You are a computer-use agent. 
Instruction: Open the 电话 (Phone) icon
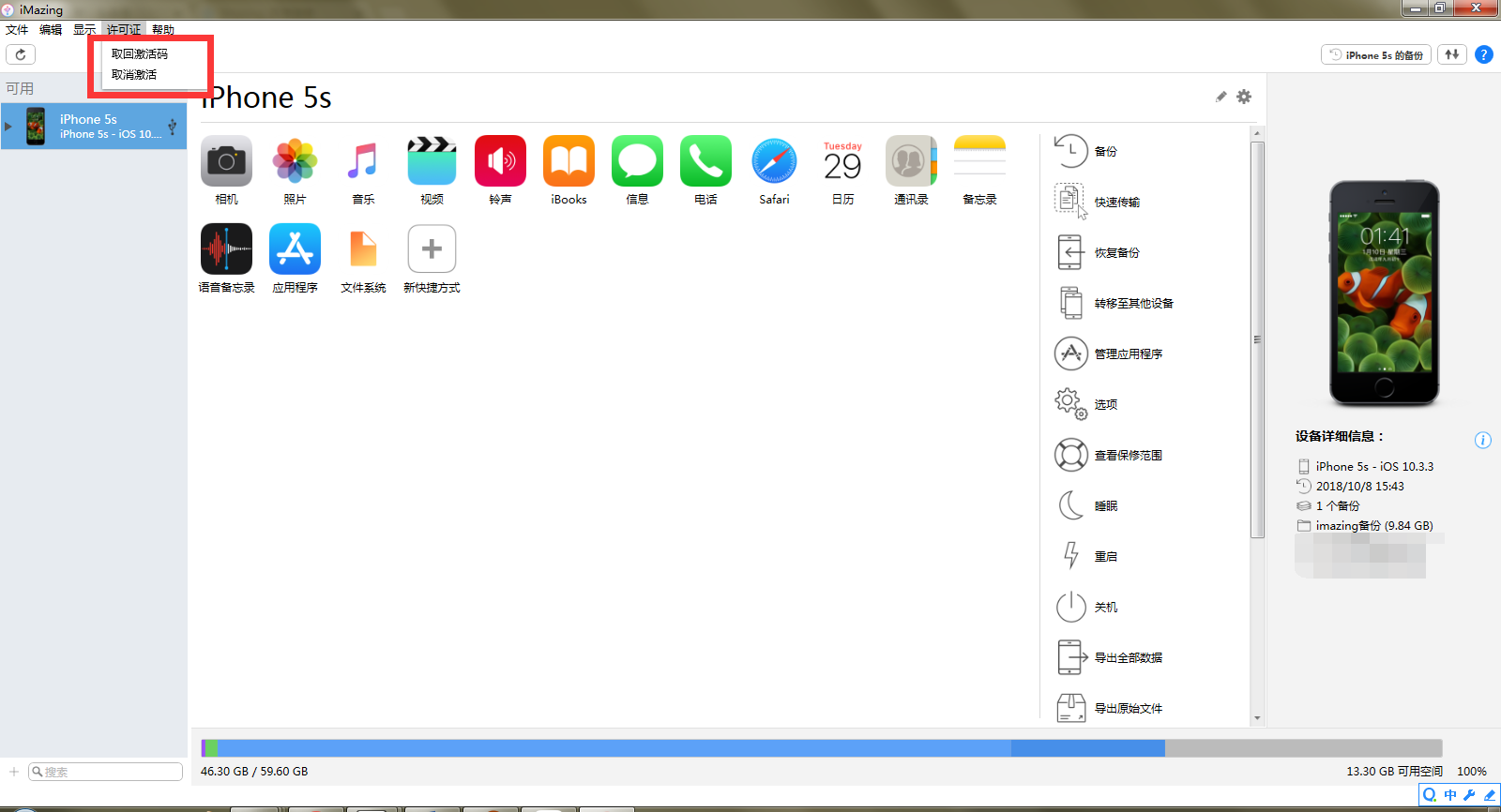click(705, 161)
